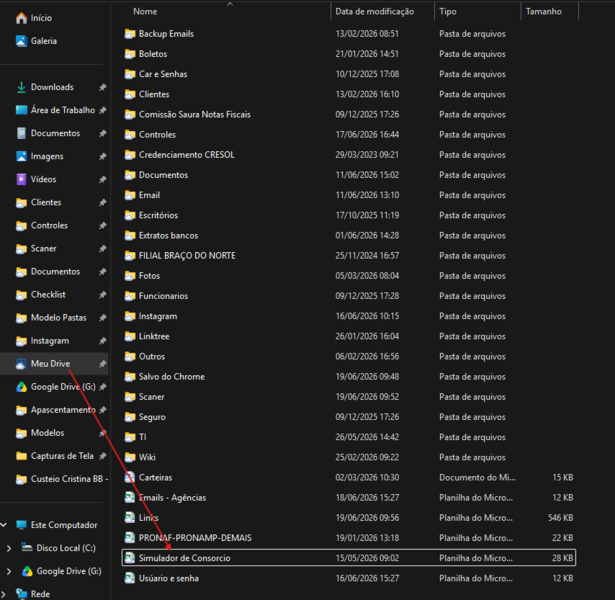Click the pin icon beside Scaner
Image resolution: width=615 pixels, height=600 pixels.
click(103, 249)
